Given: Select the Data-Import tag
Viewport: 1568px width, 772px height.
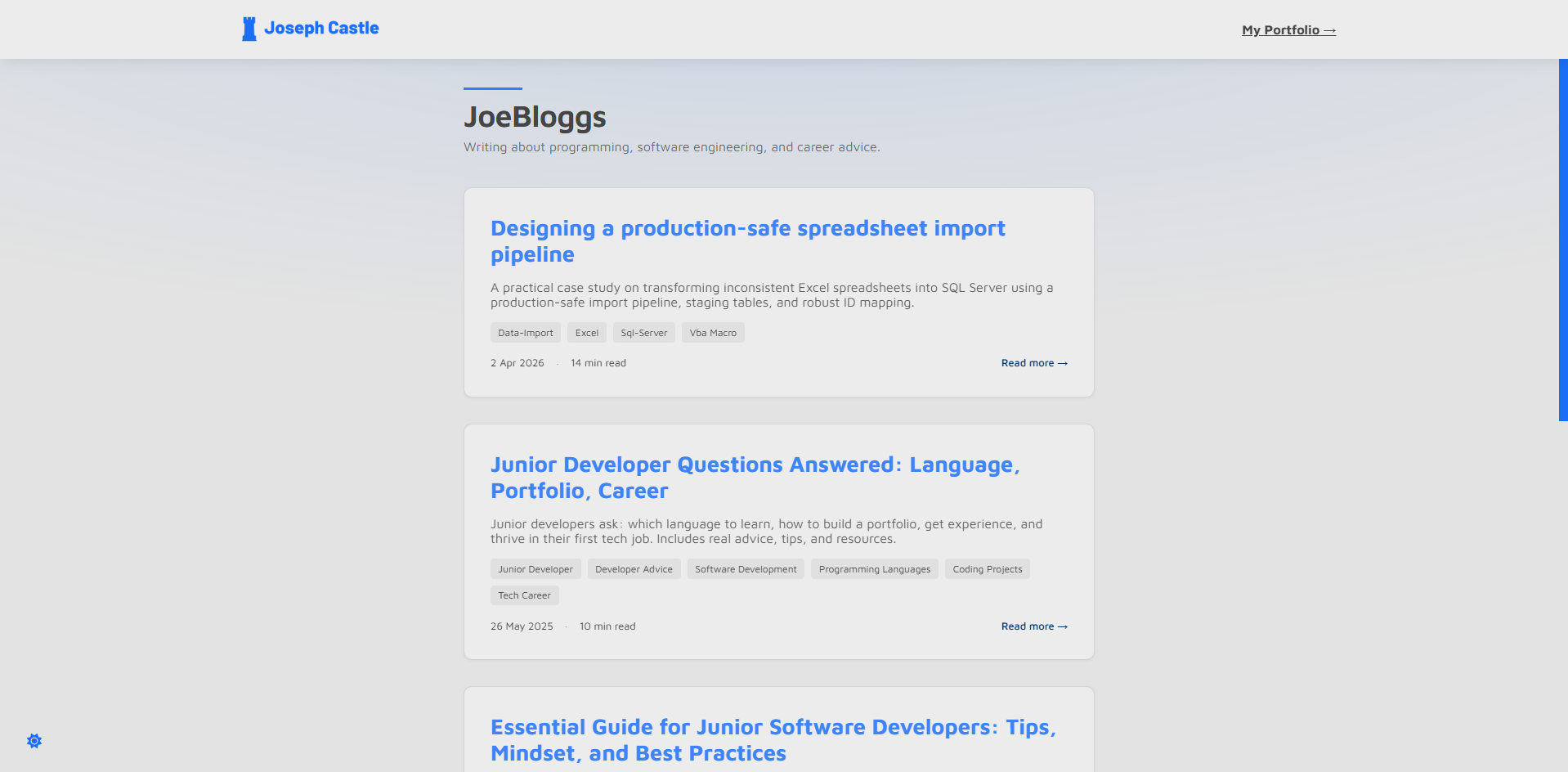Looking at the screenshot, I should pyautogui.click(x=526, y=333).
